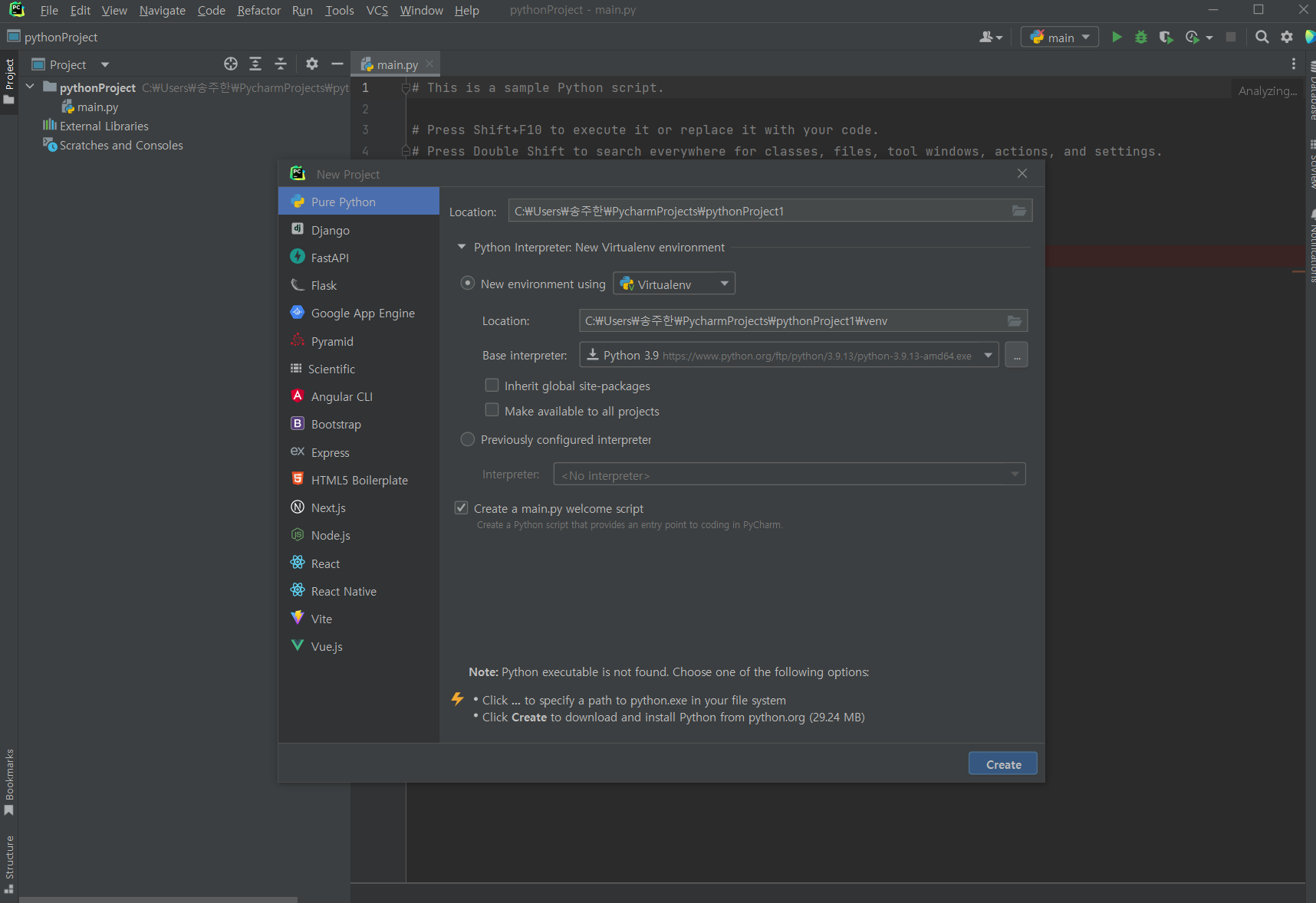Run the main configuration with green play icon
The height and width of the screenshot is (903, 1316).
(x=1117, y=37)
